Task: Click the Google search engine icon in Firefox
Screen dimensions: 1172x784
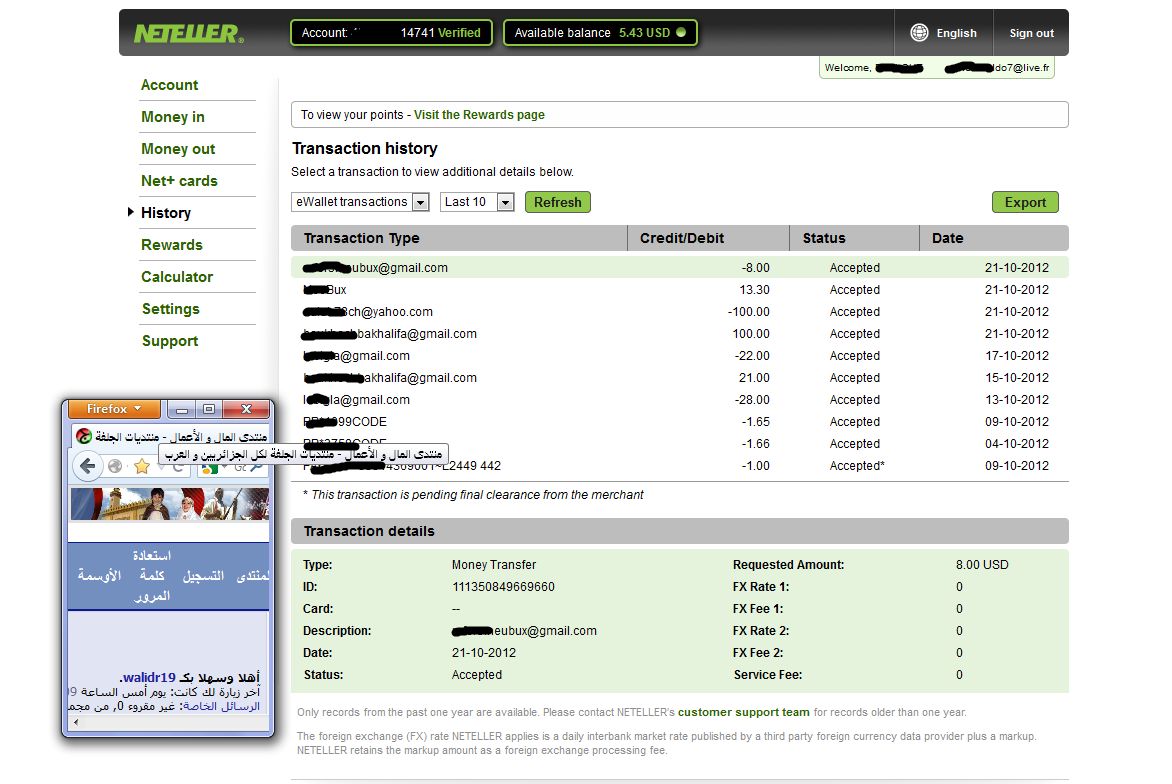Action: [210, 469]
